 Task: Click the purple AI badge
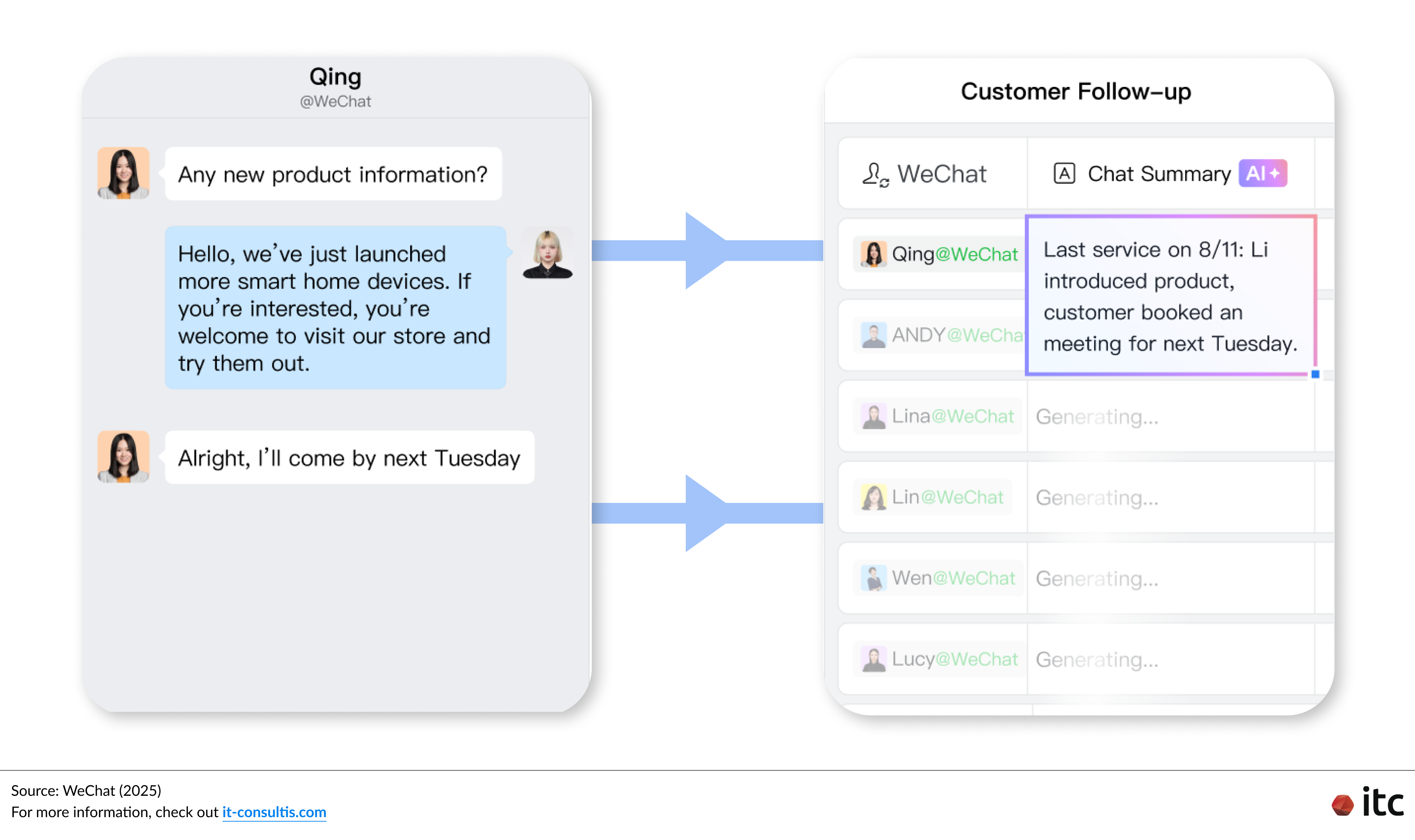[x=1262, y=174]
